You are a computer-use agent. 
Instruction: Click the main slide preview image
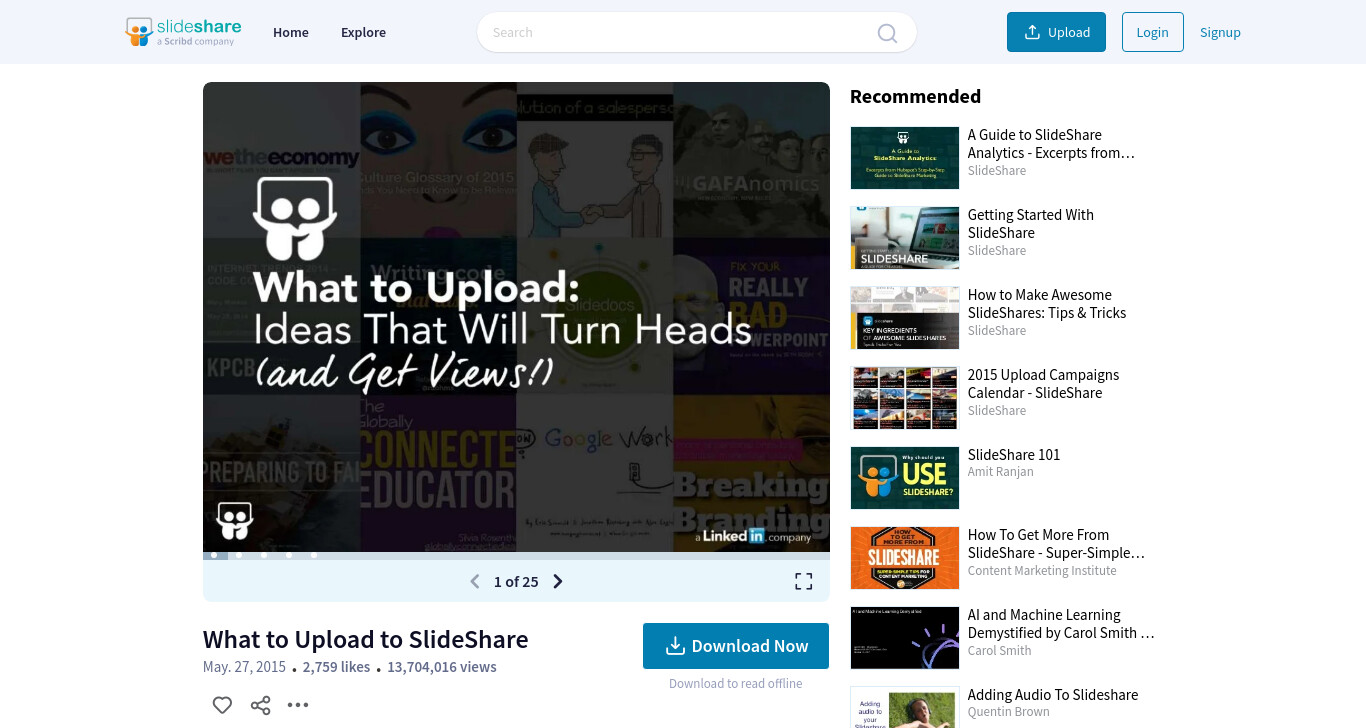pos(516,317)
